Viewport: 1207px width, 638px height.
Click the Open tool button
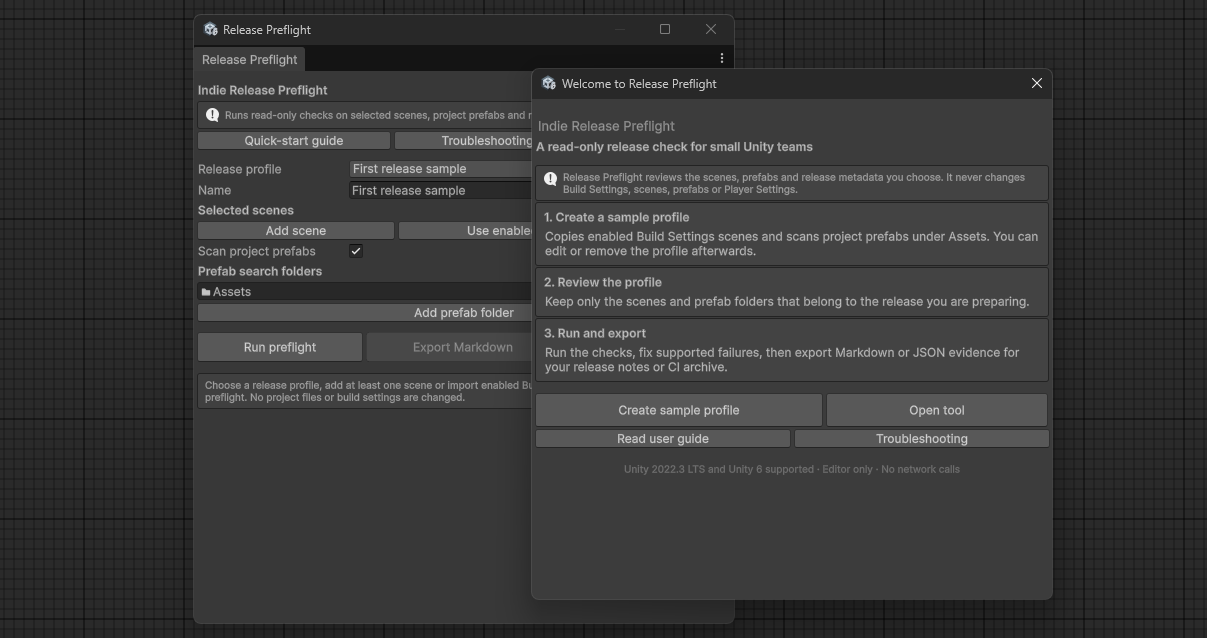(x=937, y=410)
